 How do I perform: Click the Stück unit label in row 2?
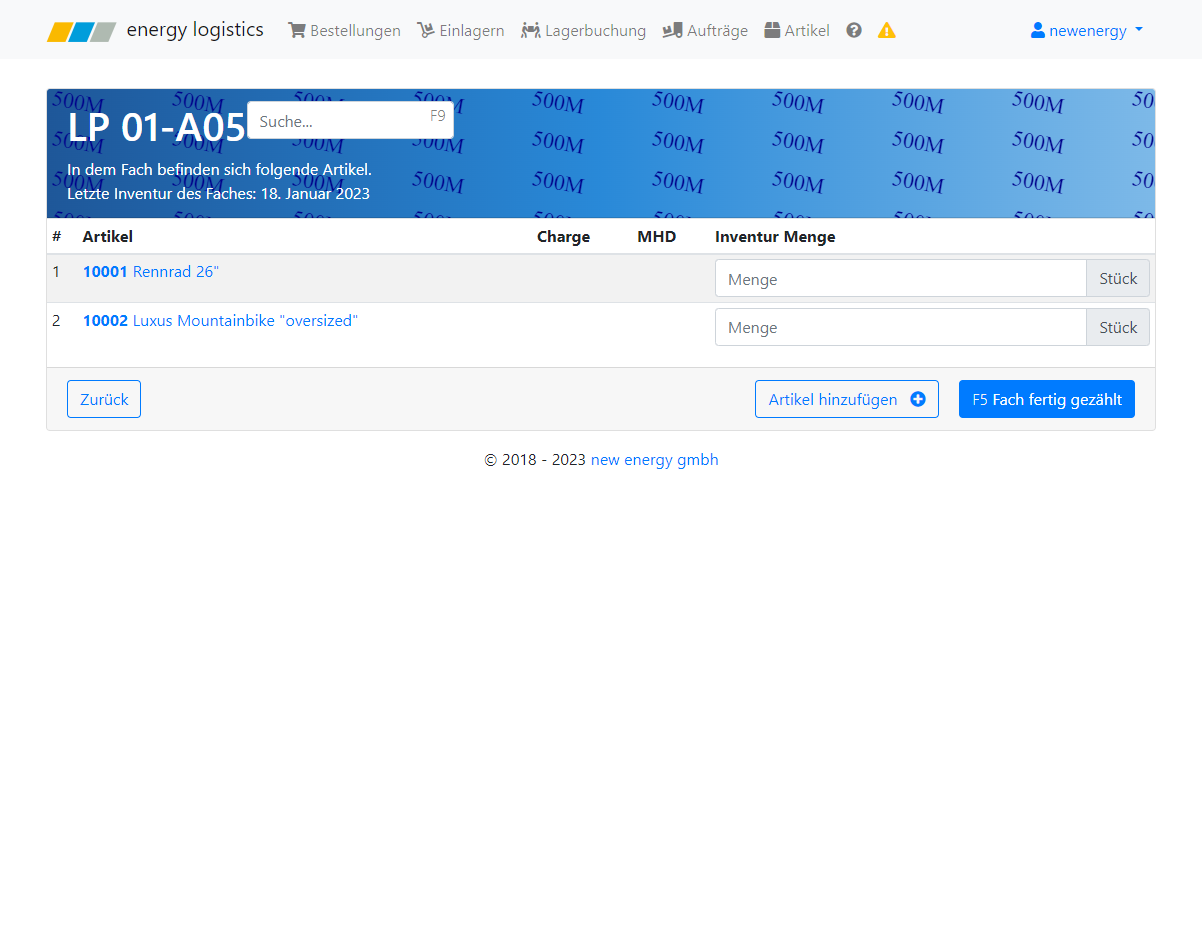(x=1118, y=327)
